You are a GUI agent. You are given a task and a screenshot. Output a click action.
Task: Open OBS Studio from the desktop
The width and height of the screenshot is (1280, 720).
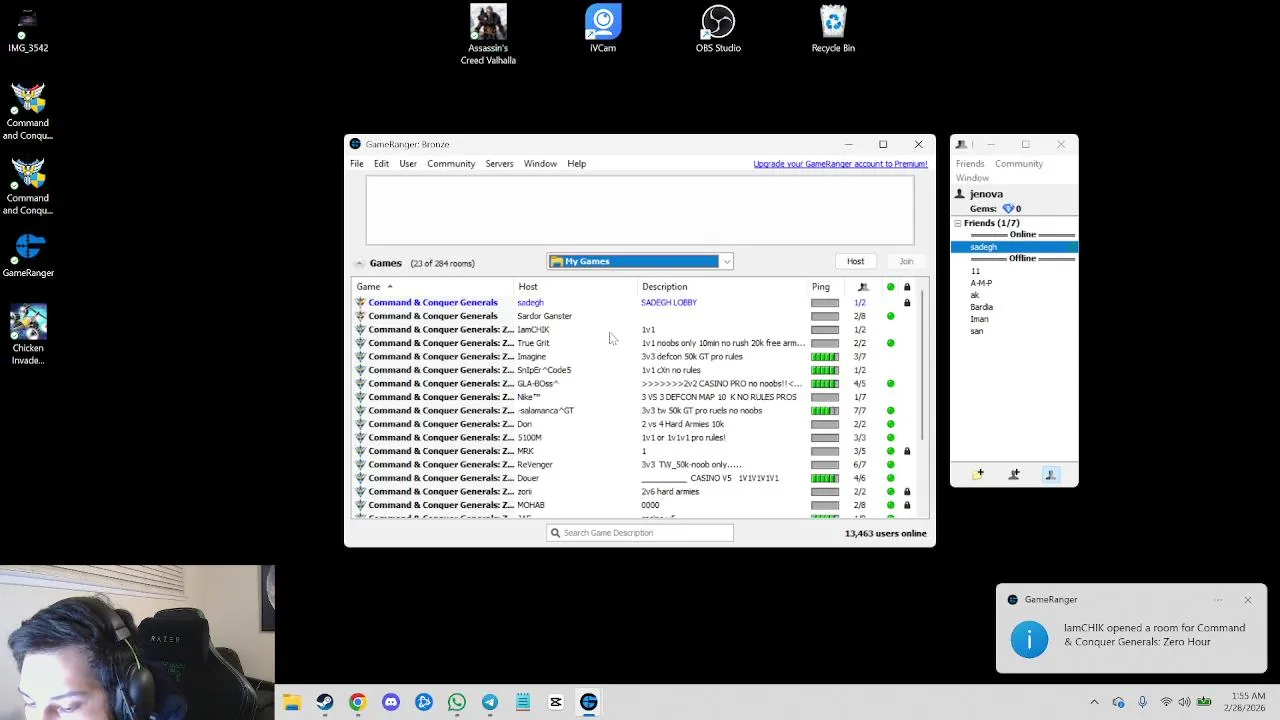[718, 29]
